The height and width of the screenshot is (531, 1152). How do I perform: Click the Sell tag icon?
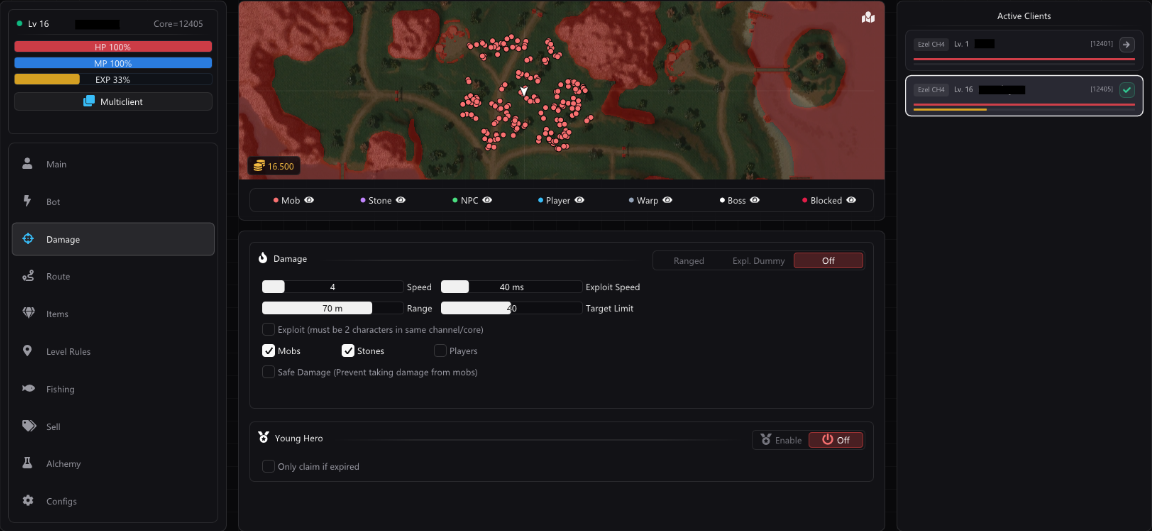click(x=28, y=426)
